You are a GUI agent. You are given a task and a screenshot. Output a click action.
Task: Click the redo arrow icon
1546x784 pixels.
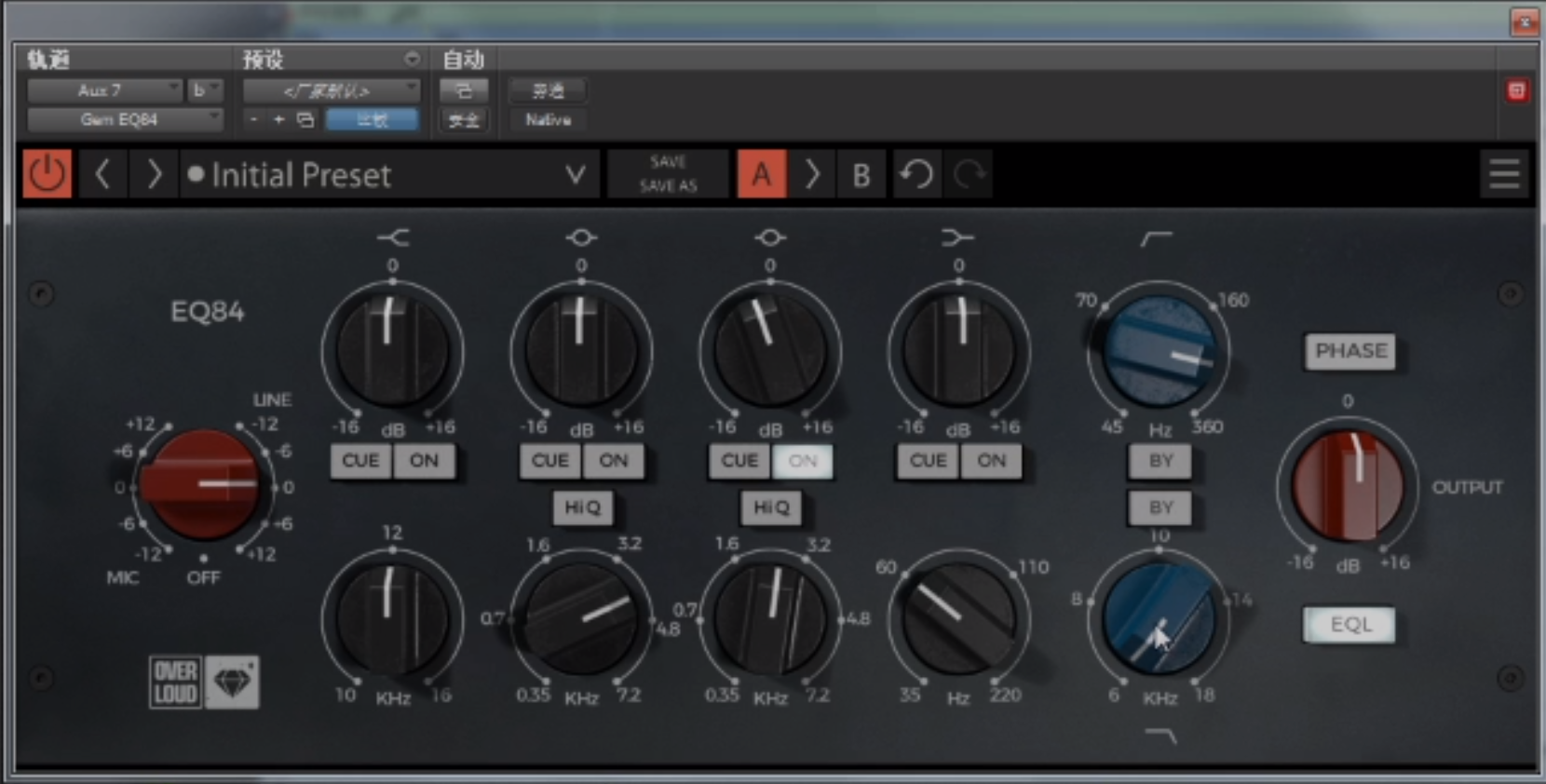[x=969, y=174]
